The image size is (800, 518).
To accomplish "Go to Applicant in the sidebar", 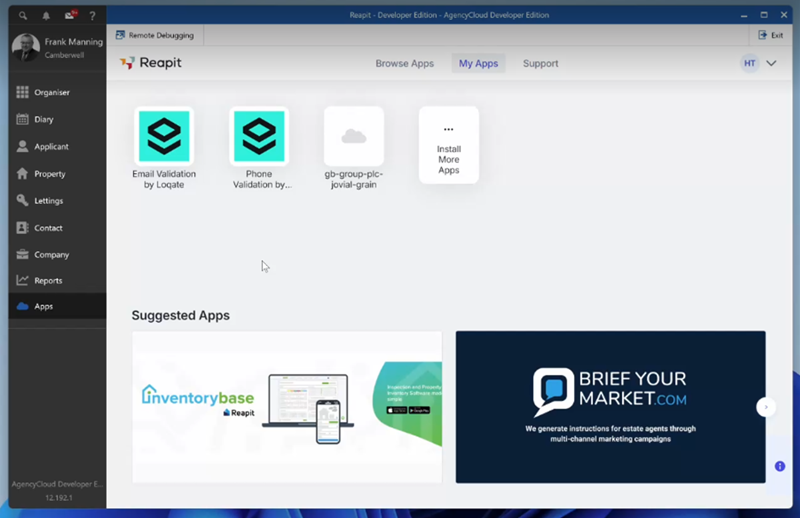I will [x=57, y=146].
